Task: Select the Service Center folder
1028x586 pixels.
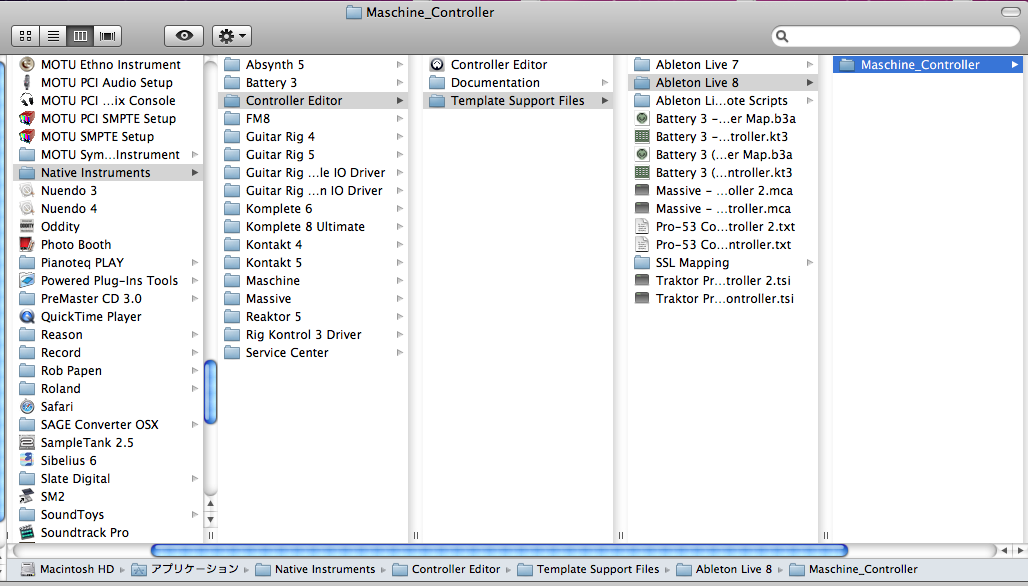Action: coord(313,353)
